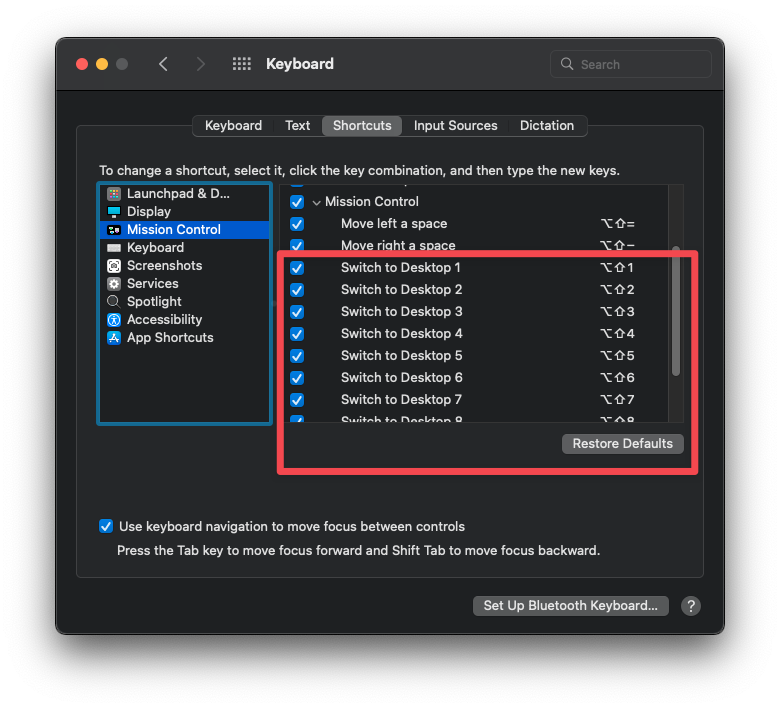The image size is (780, 708).
Task: Toggle the Switch to Desktop 7 checkbox
Action: pyautogui.click(x=297, y=400)
